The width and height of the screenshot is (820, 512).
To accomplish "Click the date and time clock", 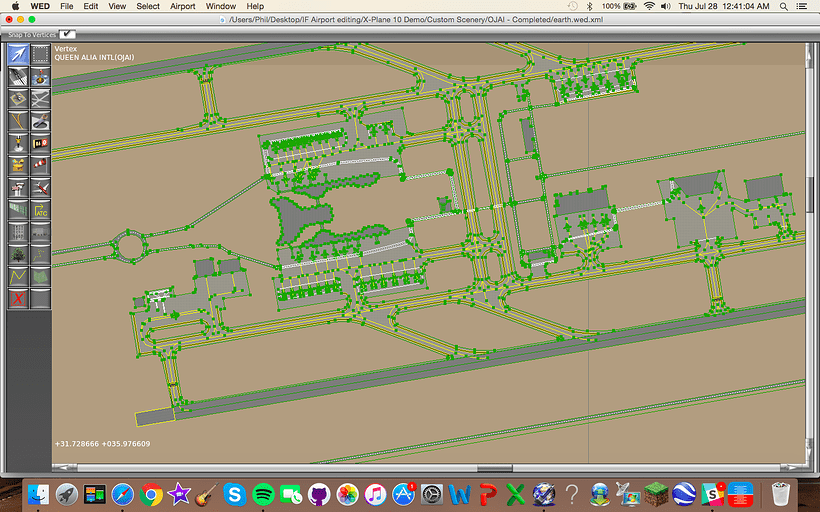I will click(724, 6).
